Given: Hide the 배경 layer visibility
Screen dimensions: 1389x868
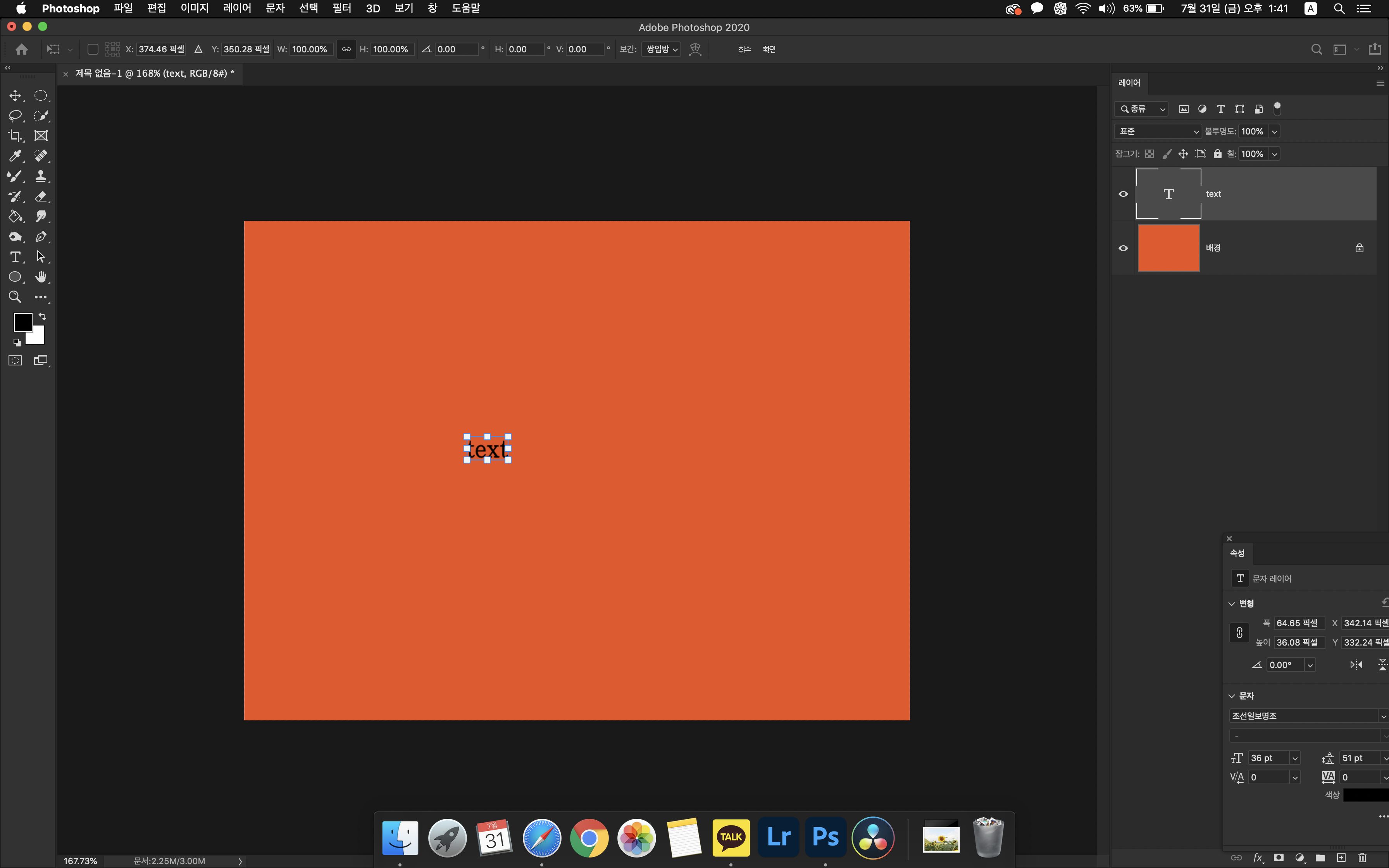Looking at the screenshot, I should point(1123,248).
